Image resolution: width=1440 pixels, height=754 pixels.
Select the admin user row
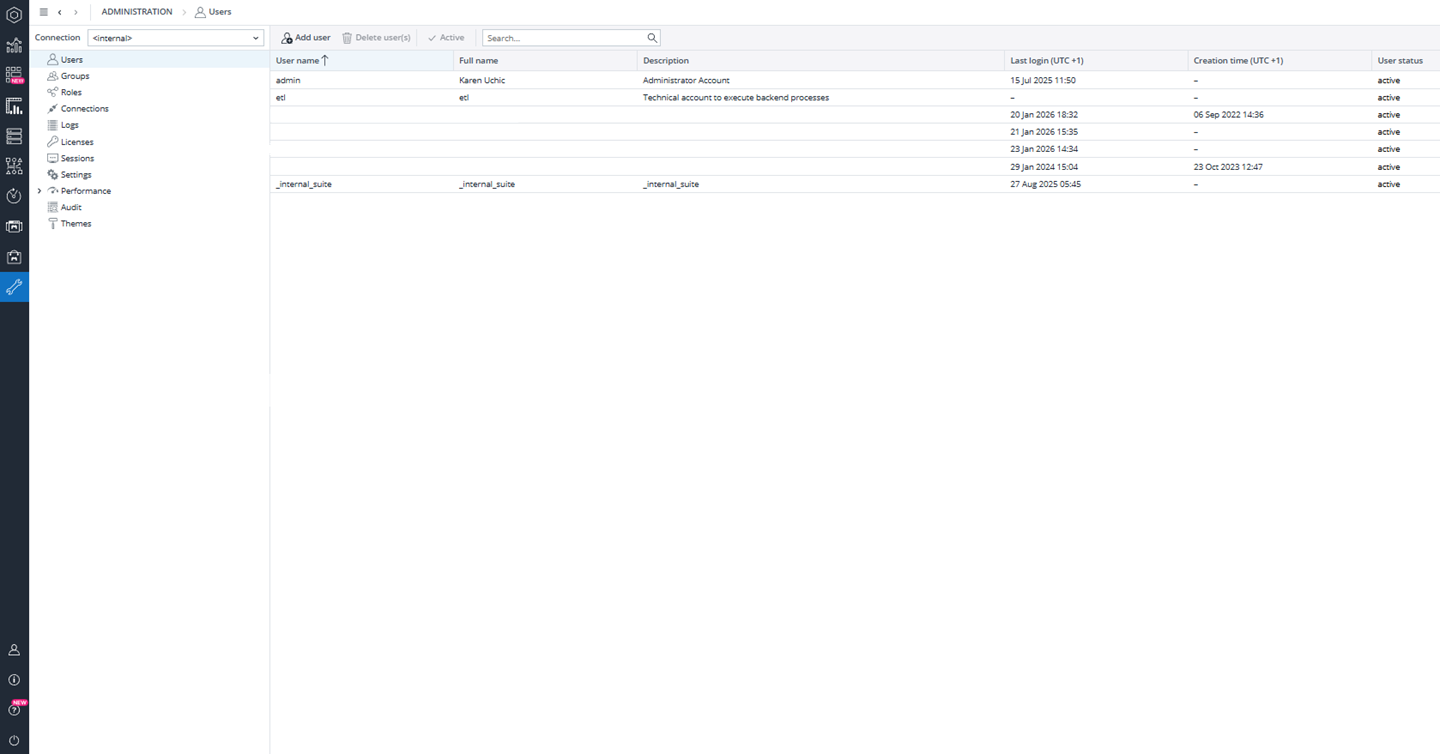pyautogui.click(x=288, y=80)
